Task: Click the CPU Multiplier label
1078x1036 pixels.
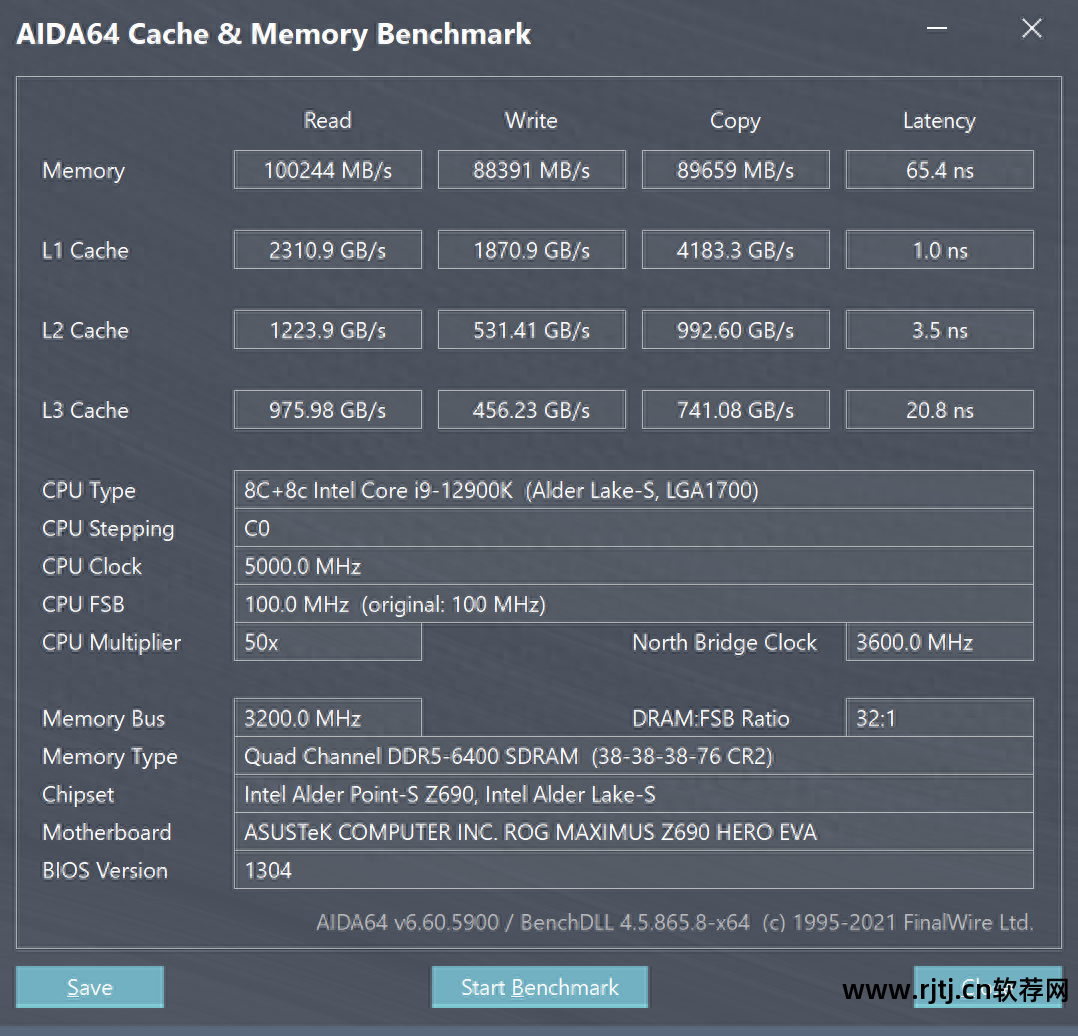Action: (x=111, y=643)
